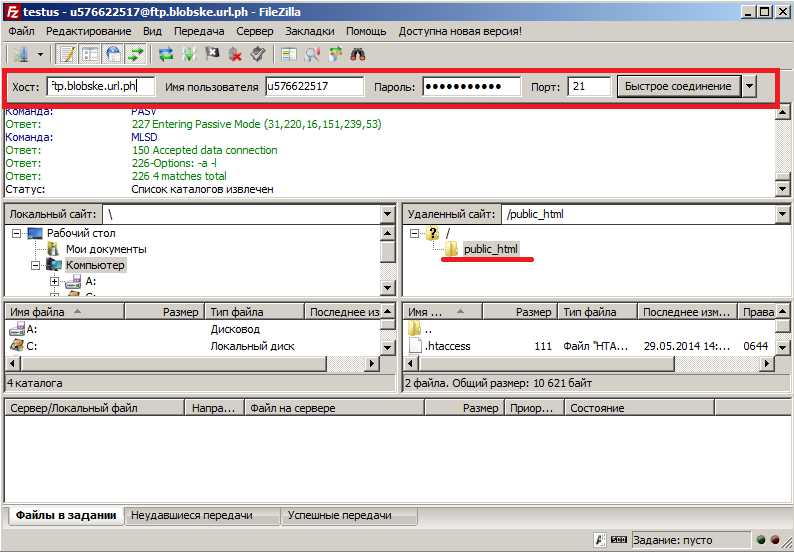Open Локальный сайт path dropdown

click(387, 214)
